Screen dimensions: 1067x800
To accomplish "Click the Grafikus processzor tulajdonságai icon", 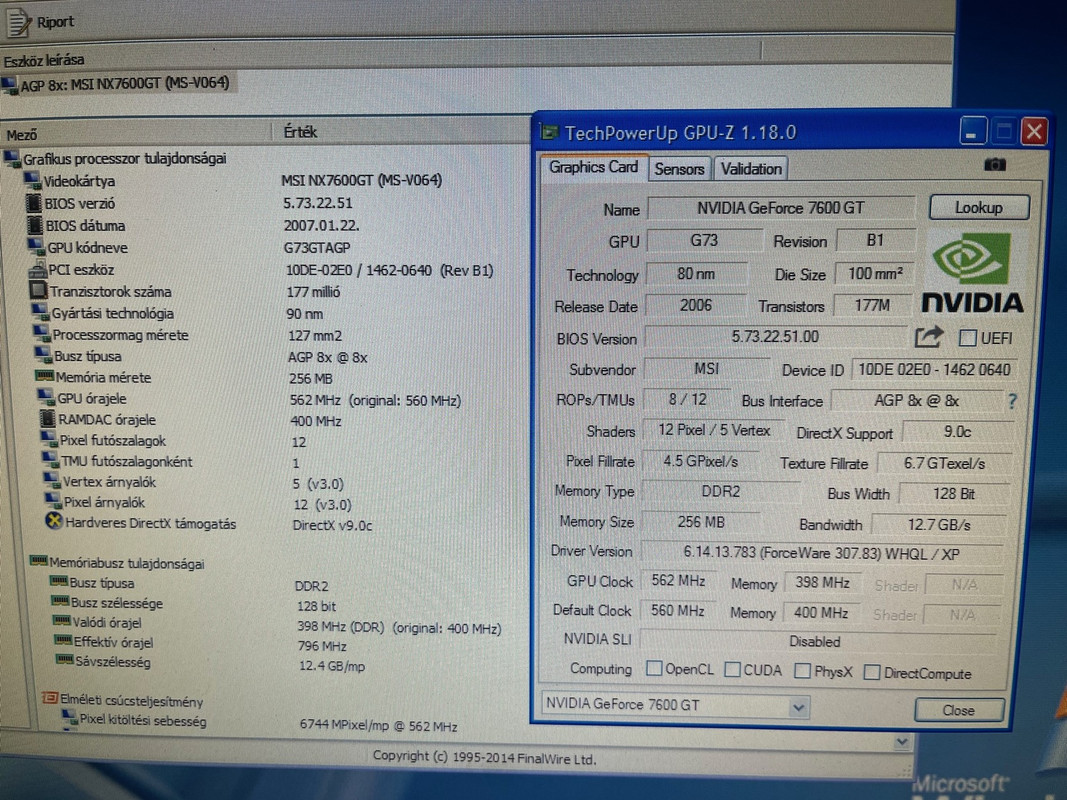I will [x=12, y=159].
